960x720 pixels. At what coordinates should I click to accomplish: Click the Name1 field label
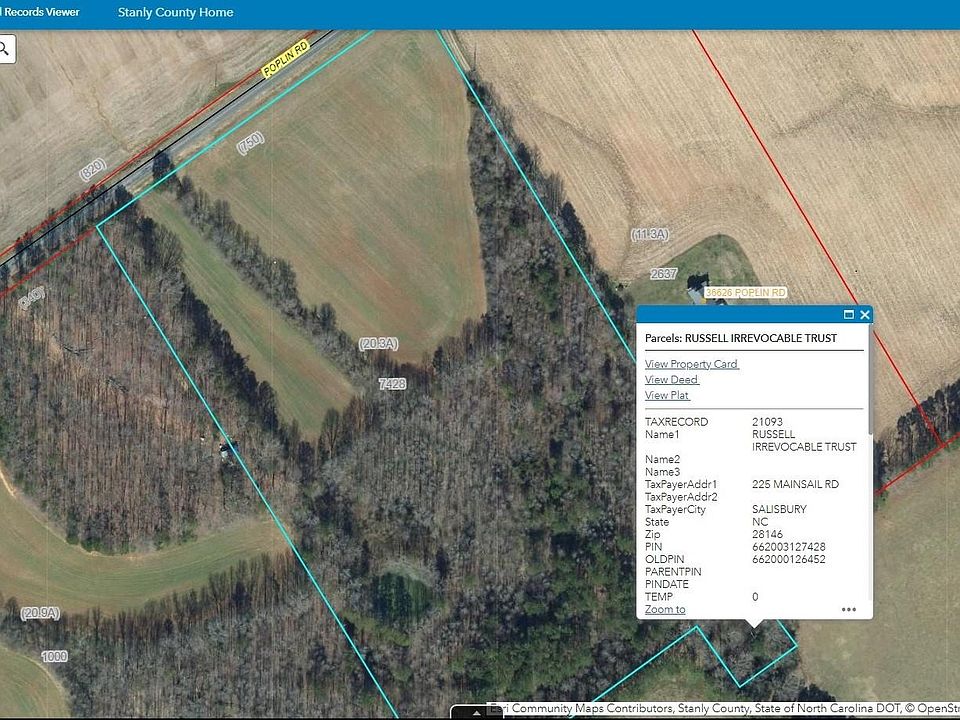(662, 435)
